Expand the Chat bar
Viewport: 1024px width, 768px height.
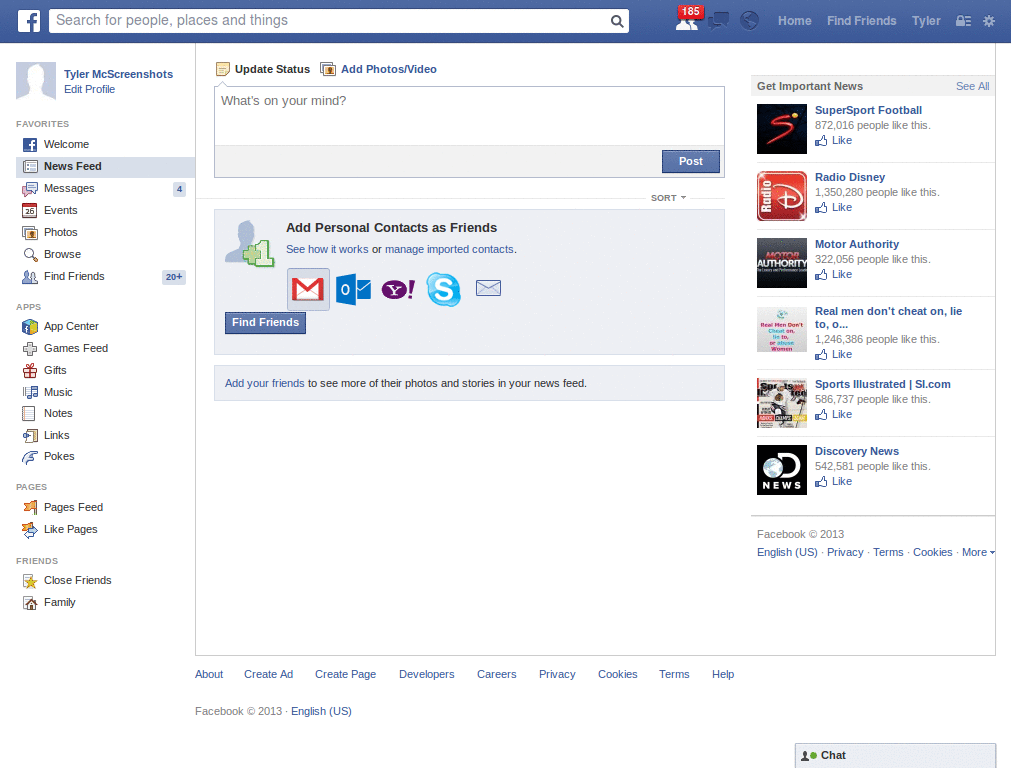[x=895, y=755]
